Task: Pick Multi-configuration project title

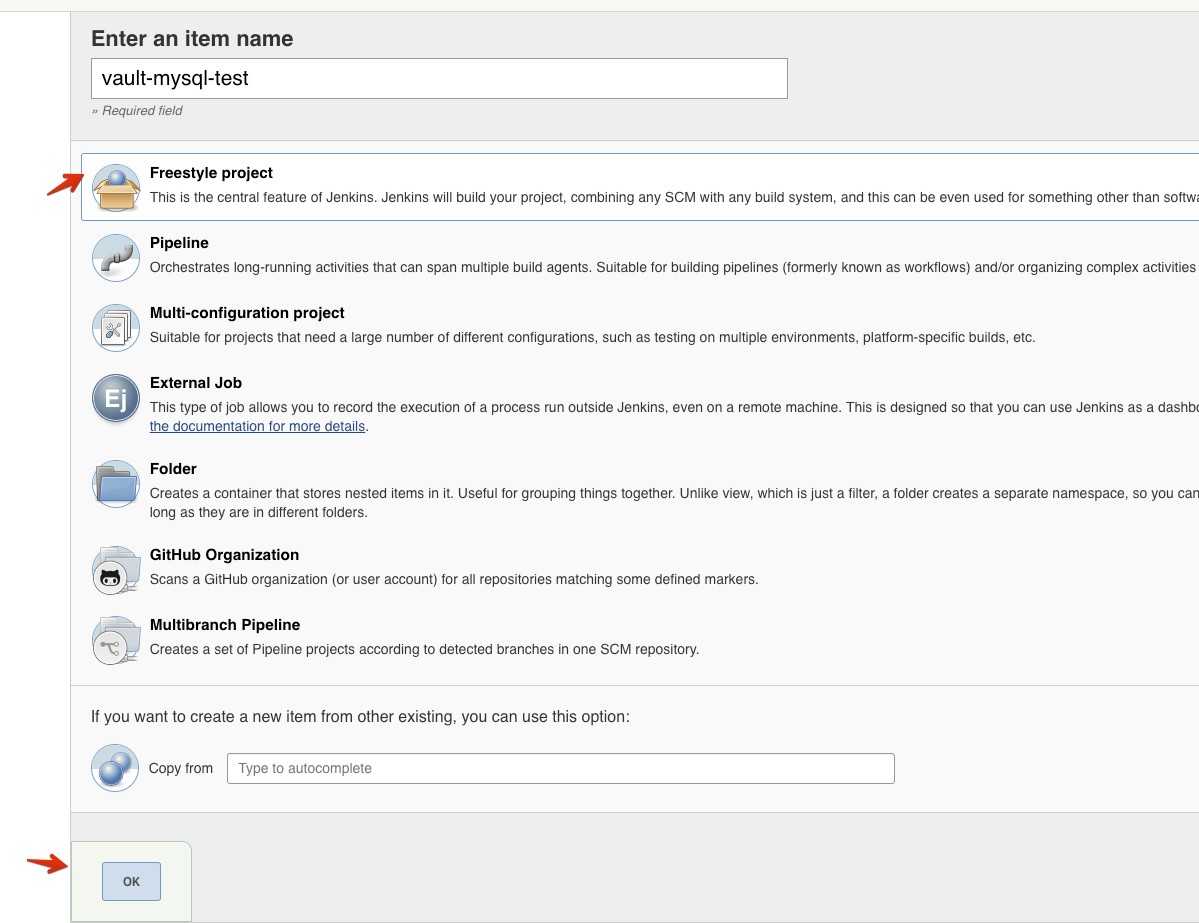Action: point(247,313)
